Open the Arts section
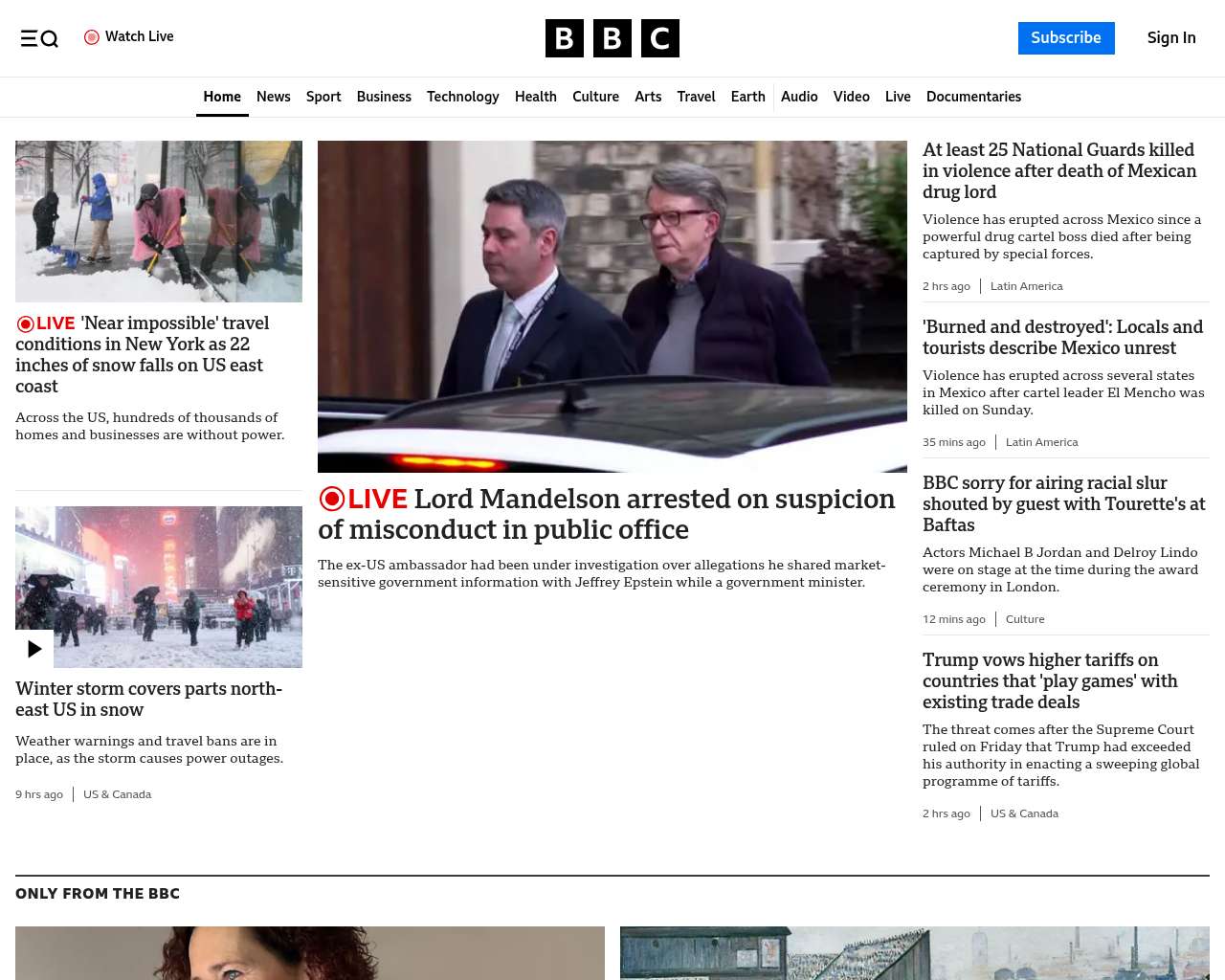 click(x=648, y=97)
